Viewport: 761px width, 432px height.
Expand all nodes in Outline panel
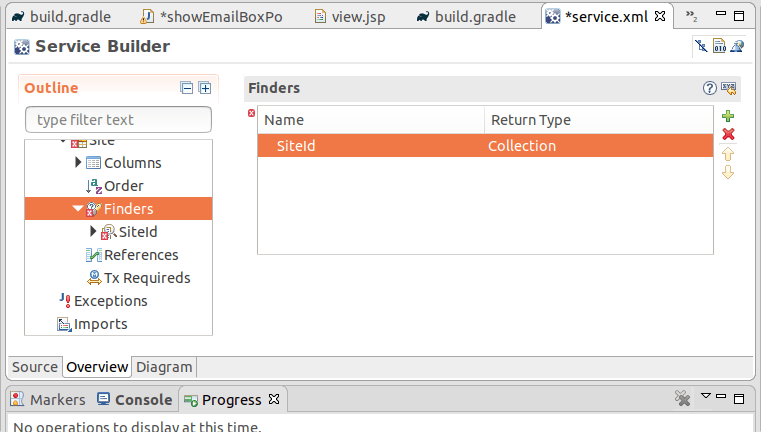pos(204,88)
